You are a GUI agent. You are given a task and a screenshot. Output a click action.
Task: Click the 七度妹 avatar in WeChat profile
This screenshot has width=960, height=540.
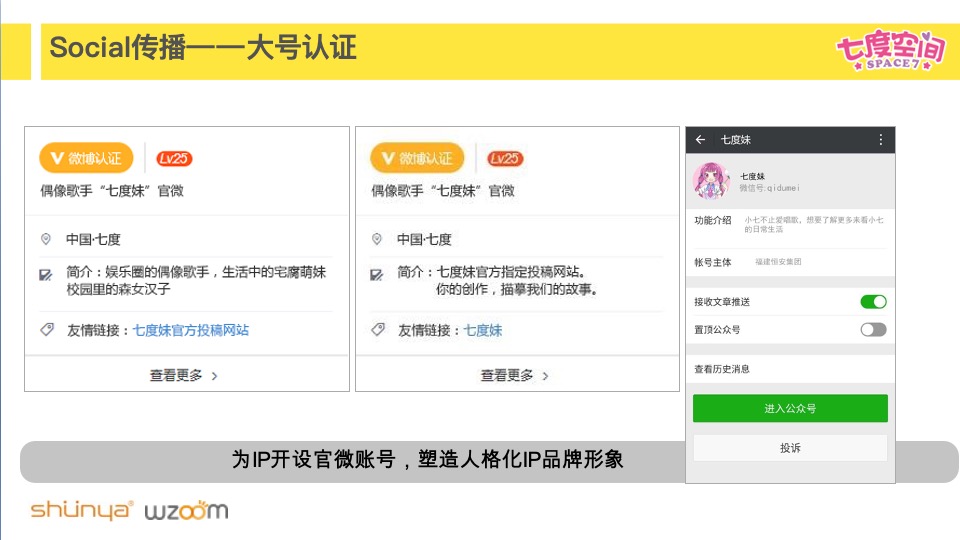tap(711, 181)
